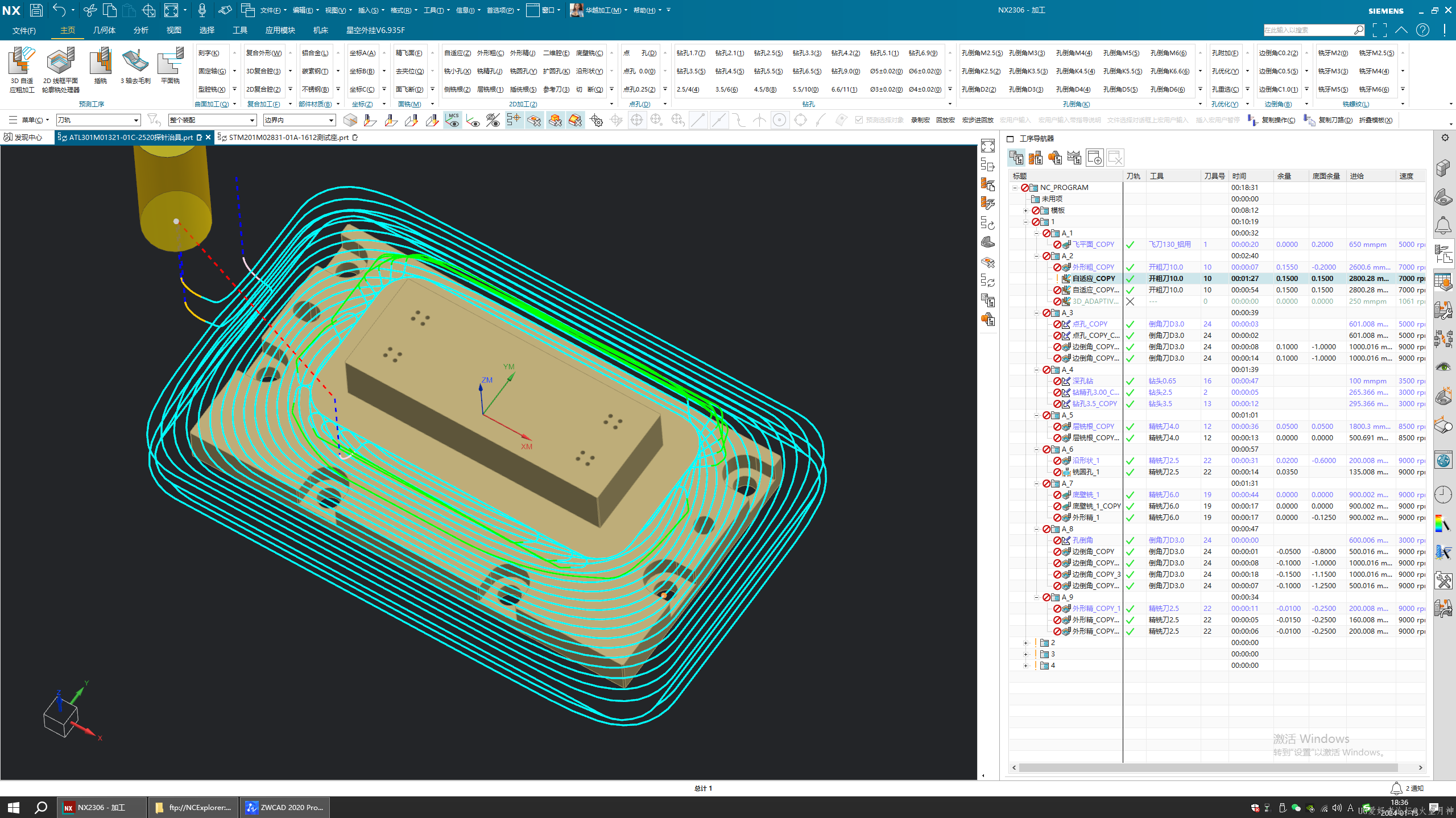1456x818 pixels.
Task: Click the add navigator filter icon
Action: pos(1094,158)
